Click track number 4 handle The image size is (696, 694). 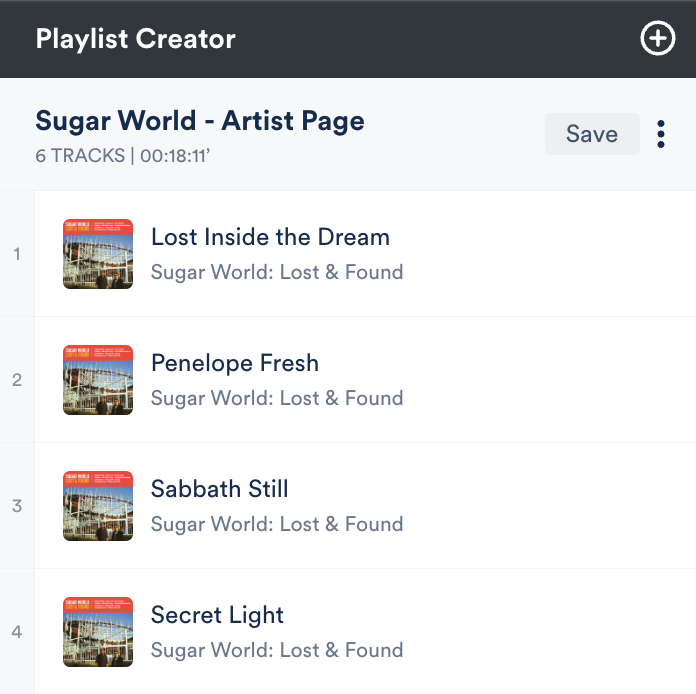click(17, 632)
